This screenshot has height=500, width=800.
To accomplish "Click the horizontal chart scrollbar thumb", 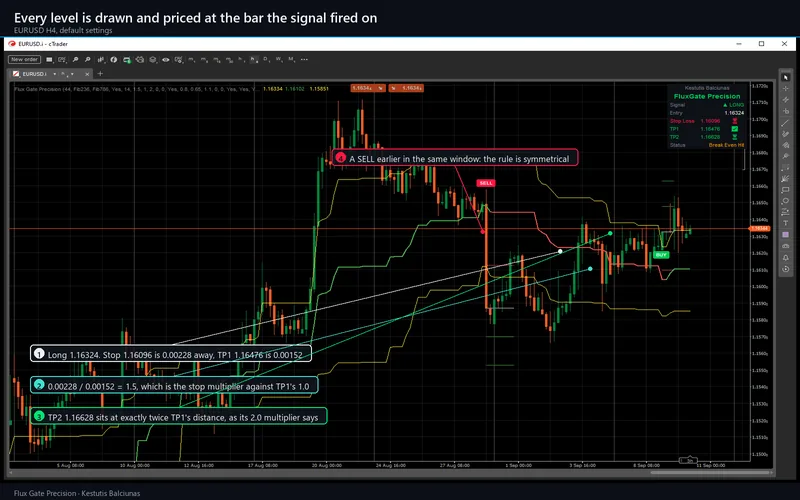I will pos(710,472).
